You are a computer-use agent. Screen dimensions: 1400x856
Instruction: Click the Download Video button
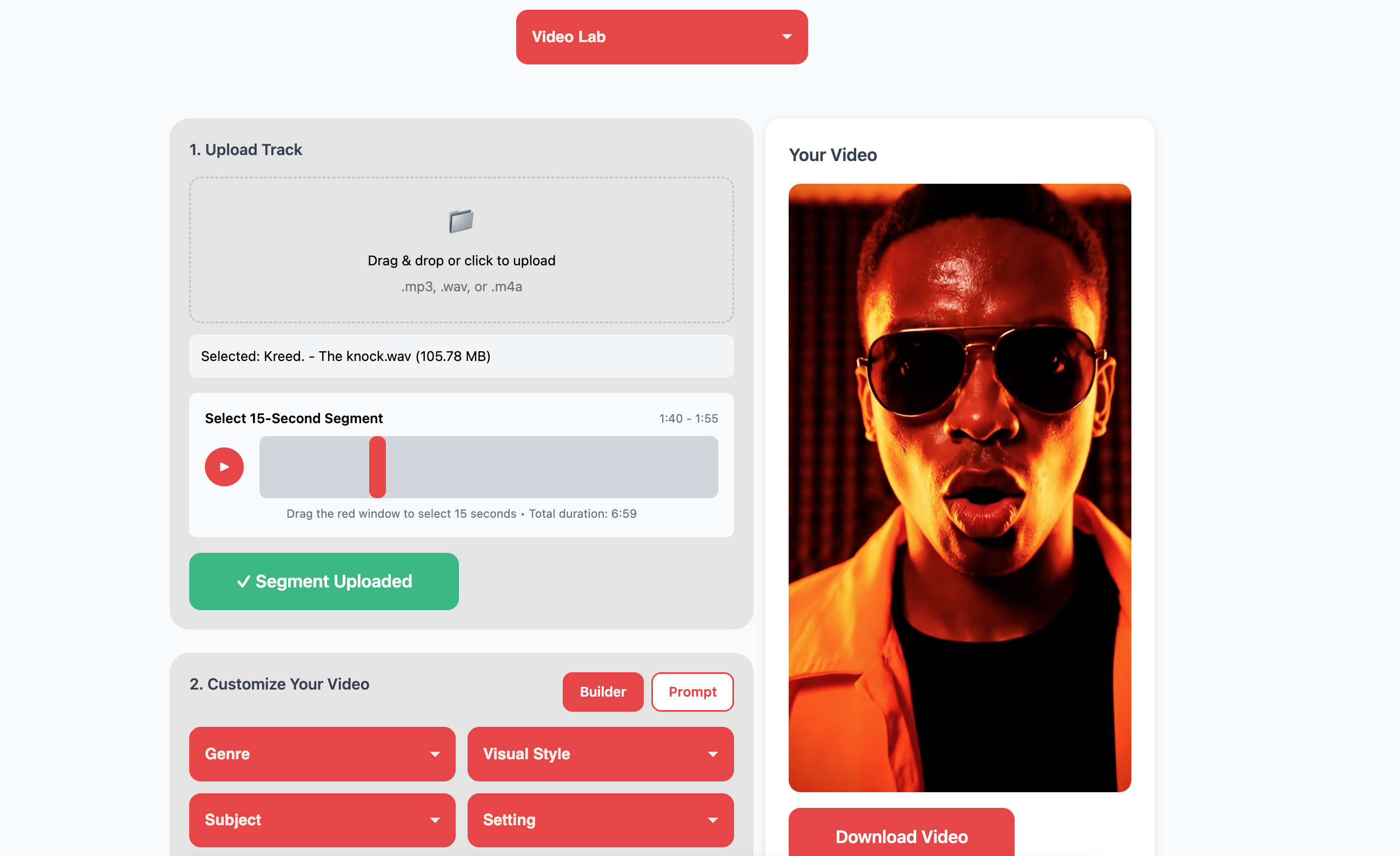(901, 836)
